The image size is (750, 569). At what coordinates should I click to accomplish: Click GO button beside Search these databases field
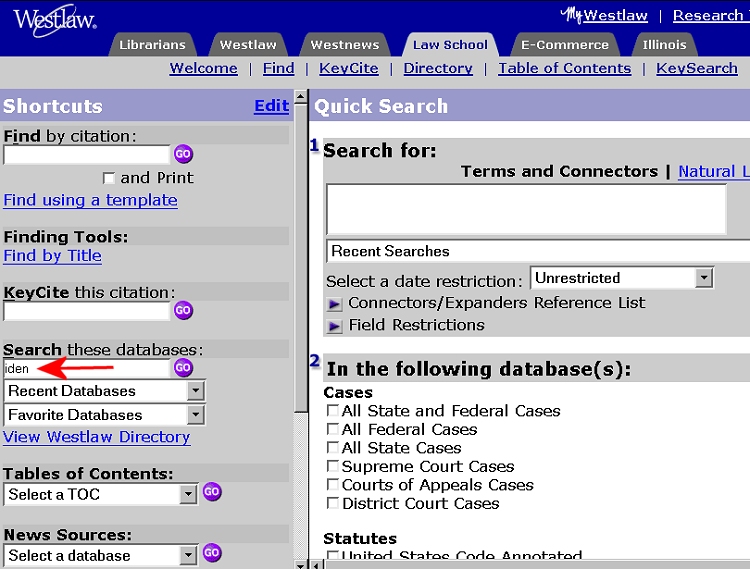pyautogui.click(x=183, y=368)
